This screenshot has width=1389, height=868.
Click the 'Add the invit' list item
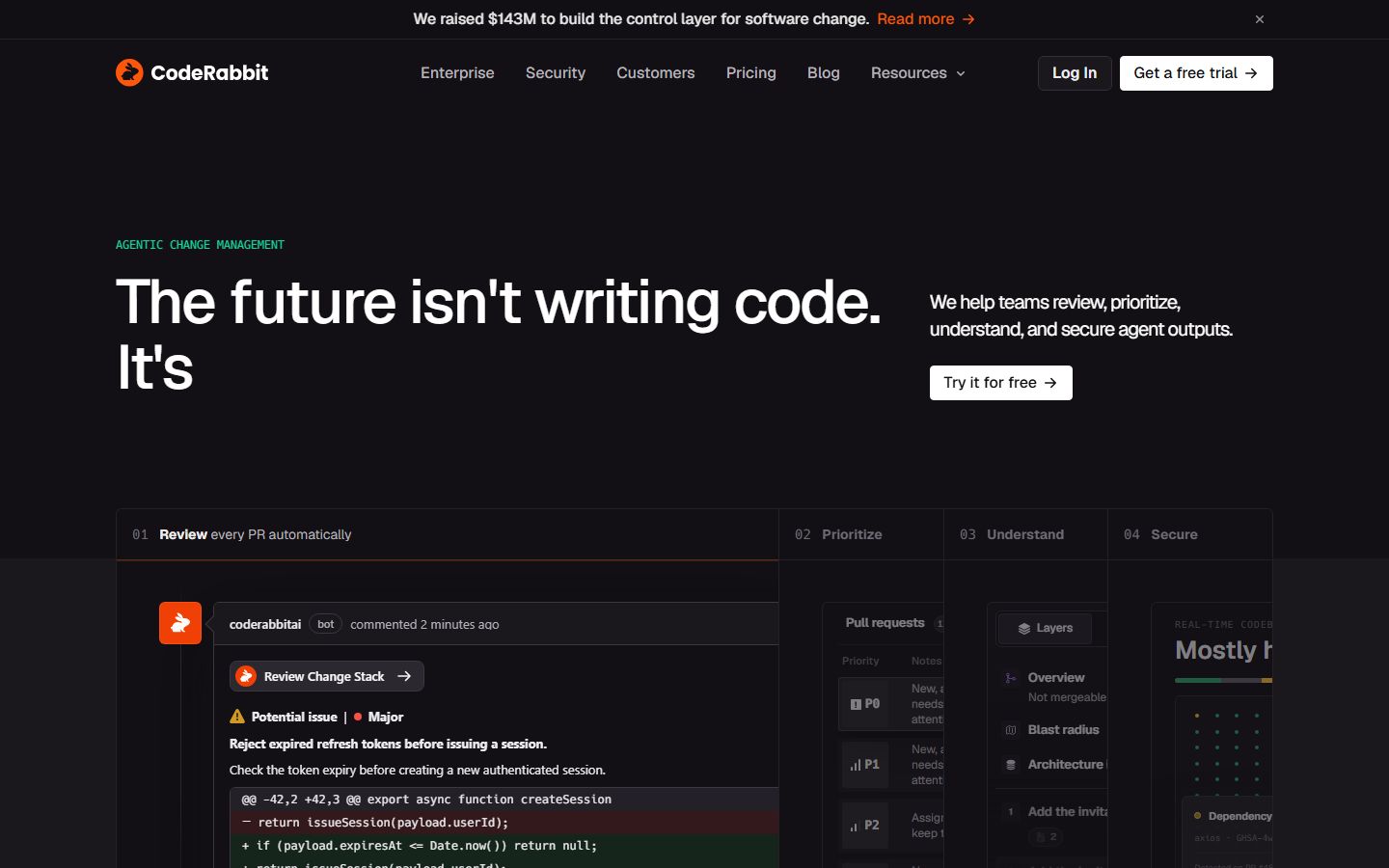1067,811
